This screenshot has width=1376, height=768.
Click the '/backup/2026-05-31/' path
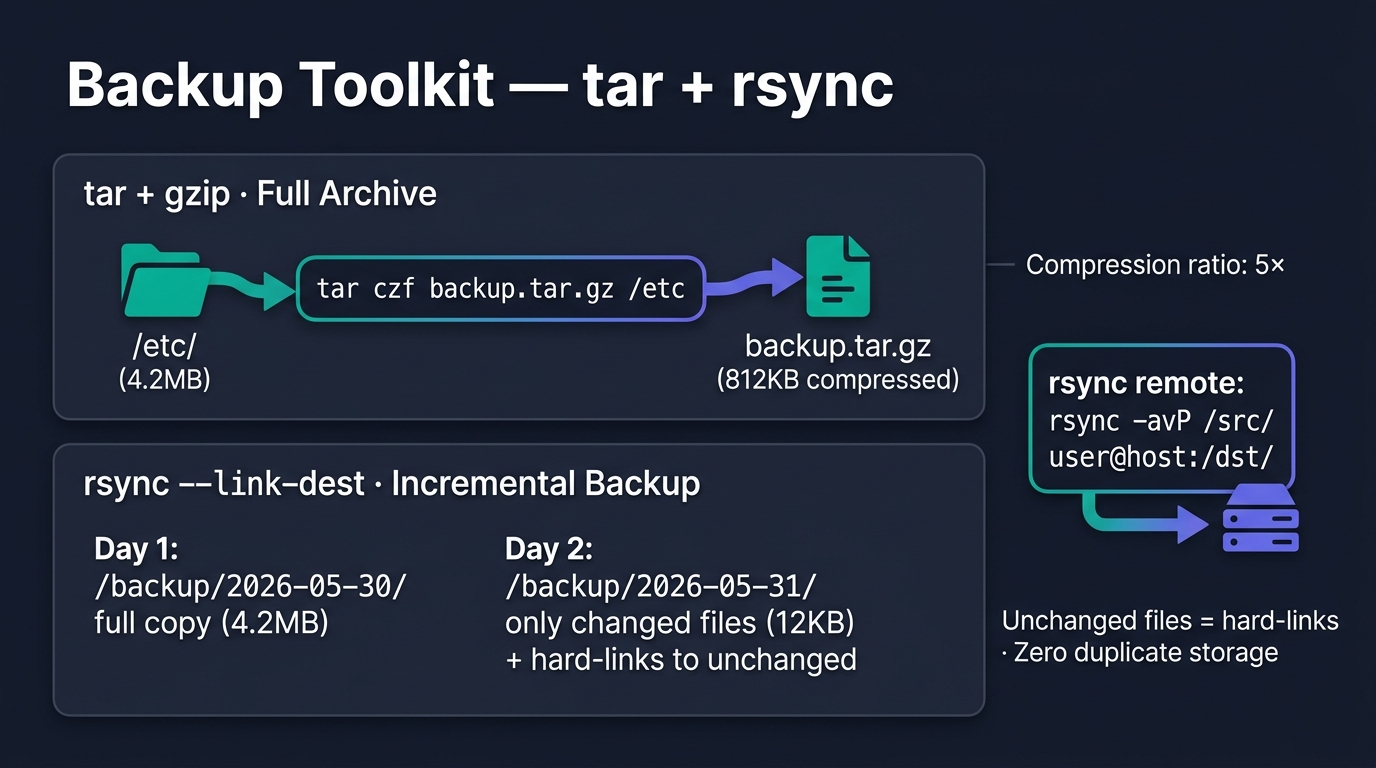point(662,586)
